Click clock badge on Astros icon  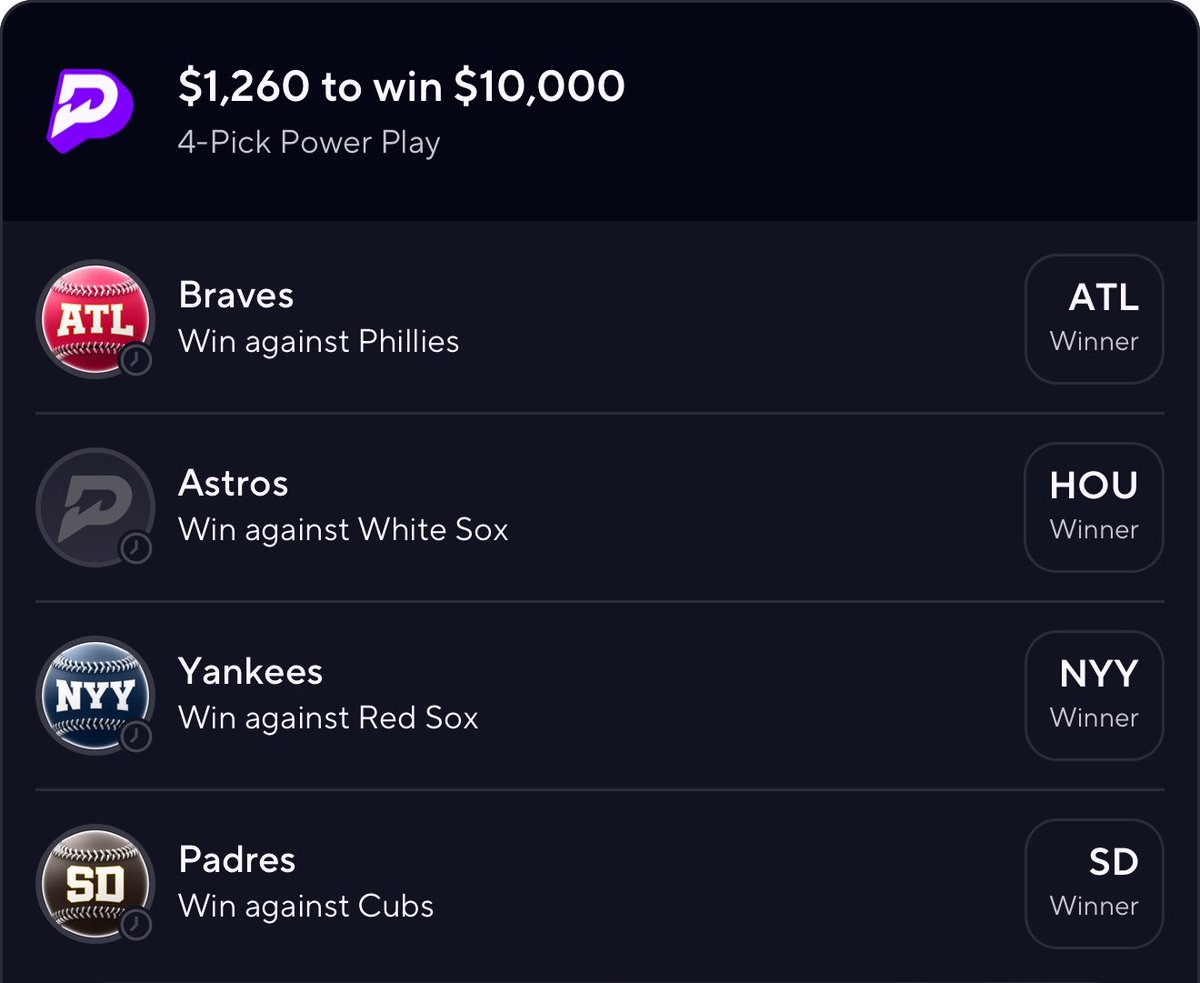click(135, 548)
